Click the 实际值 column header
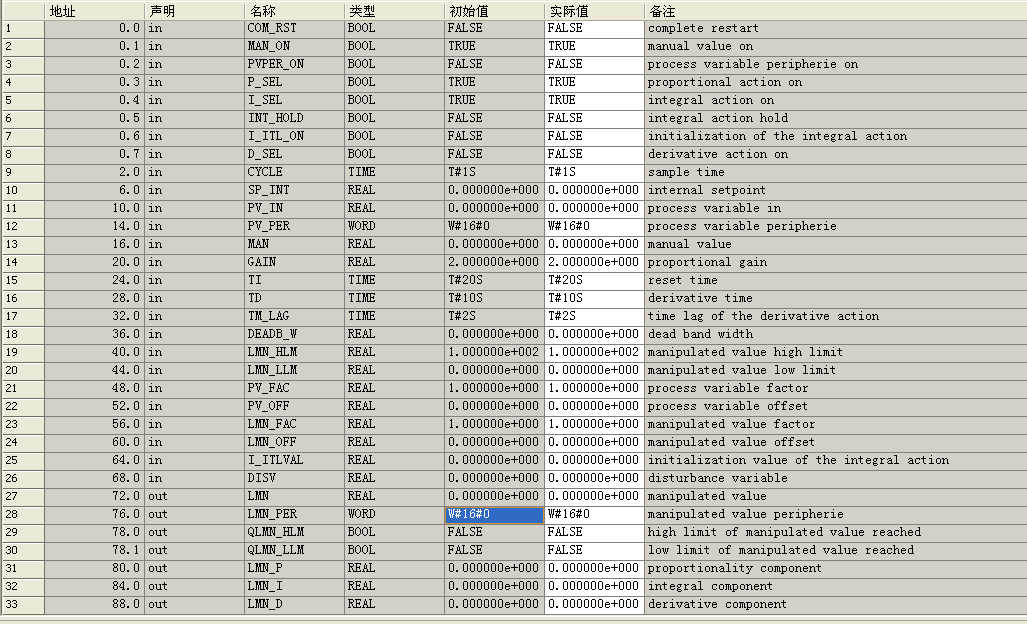Image resolution: width=1027 pixels, height=624 pixels. 594,10
